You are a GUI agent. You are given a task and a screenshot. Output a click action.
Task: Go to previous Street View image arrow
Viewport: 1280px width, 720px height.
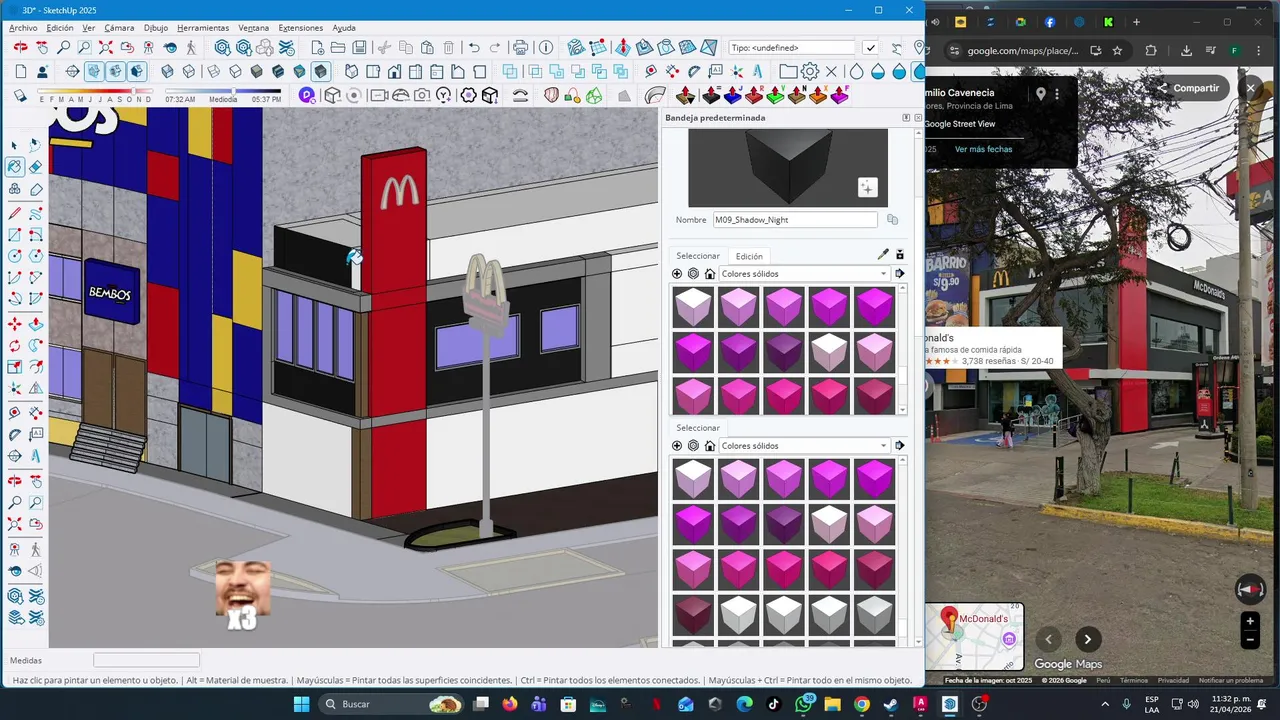[1048, 639]
